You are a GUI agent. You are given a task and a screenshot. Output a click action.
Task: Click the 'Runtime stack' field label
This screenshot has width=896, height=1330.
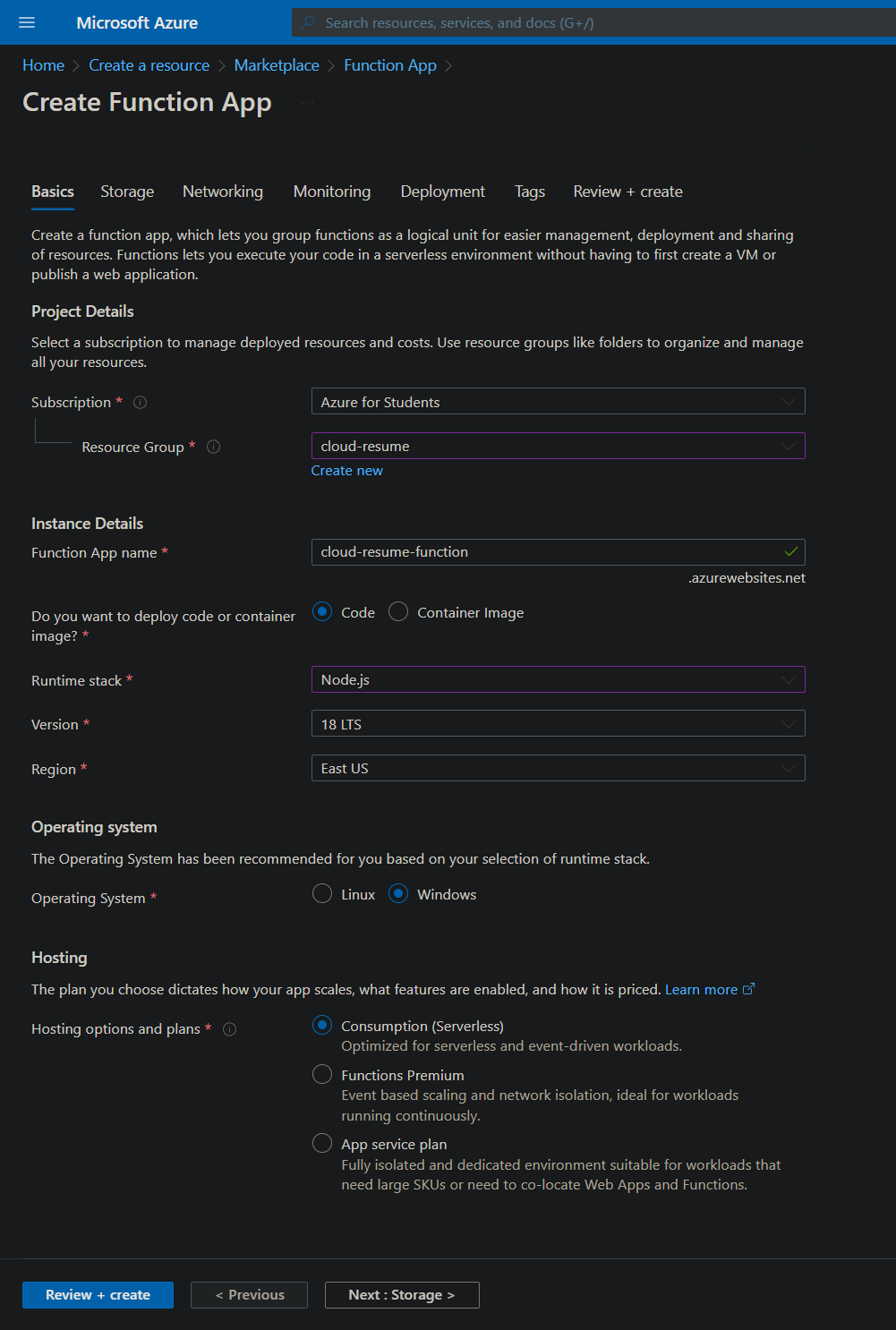76,680
